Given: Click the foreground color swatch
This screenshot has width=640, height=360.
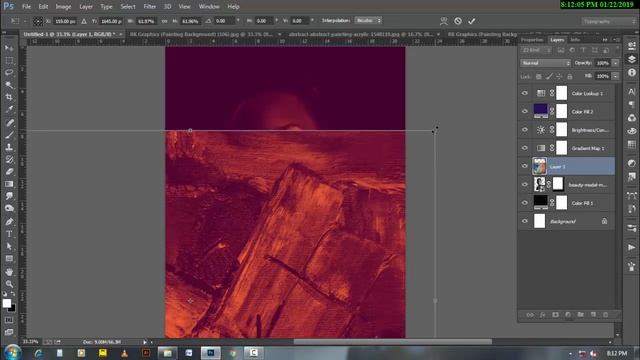Looking at the screenshot, I should click(x=7, y=303).
